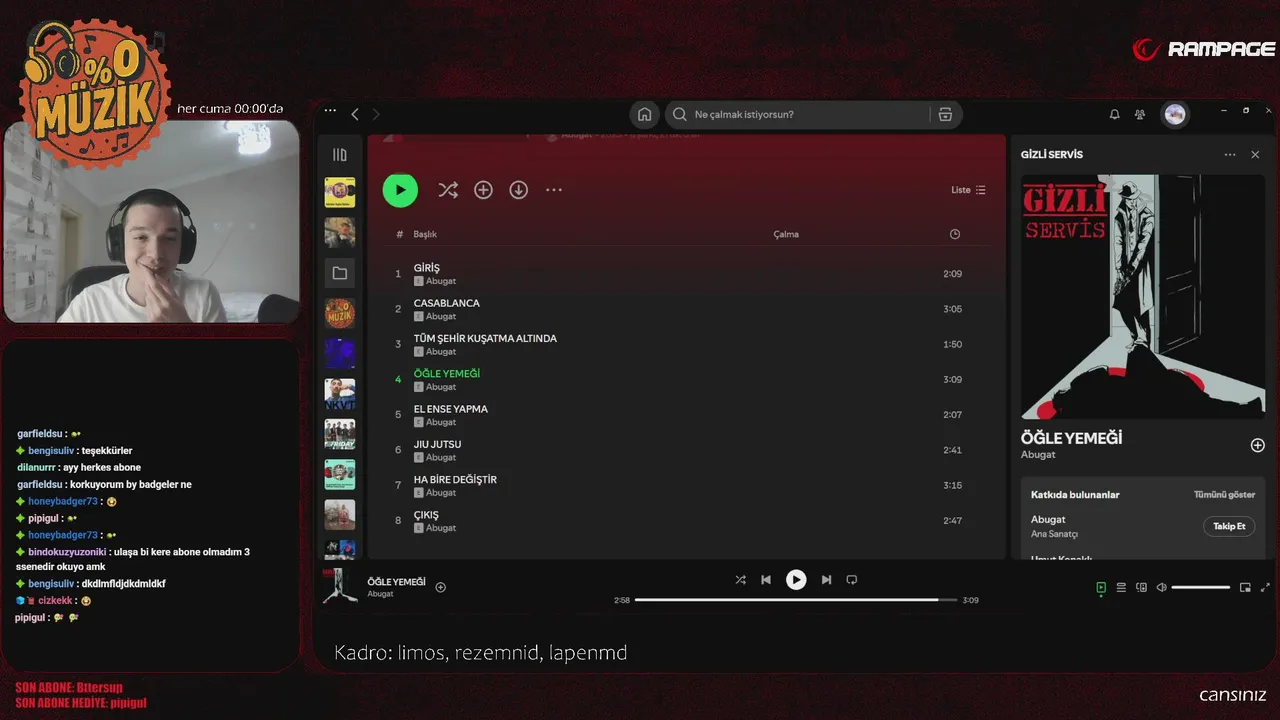Open the ÖĞLE YEMEĞİ title in the player bar
This screenshot has height=720, width=1280.
pos(396,581)
